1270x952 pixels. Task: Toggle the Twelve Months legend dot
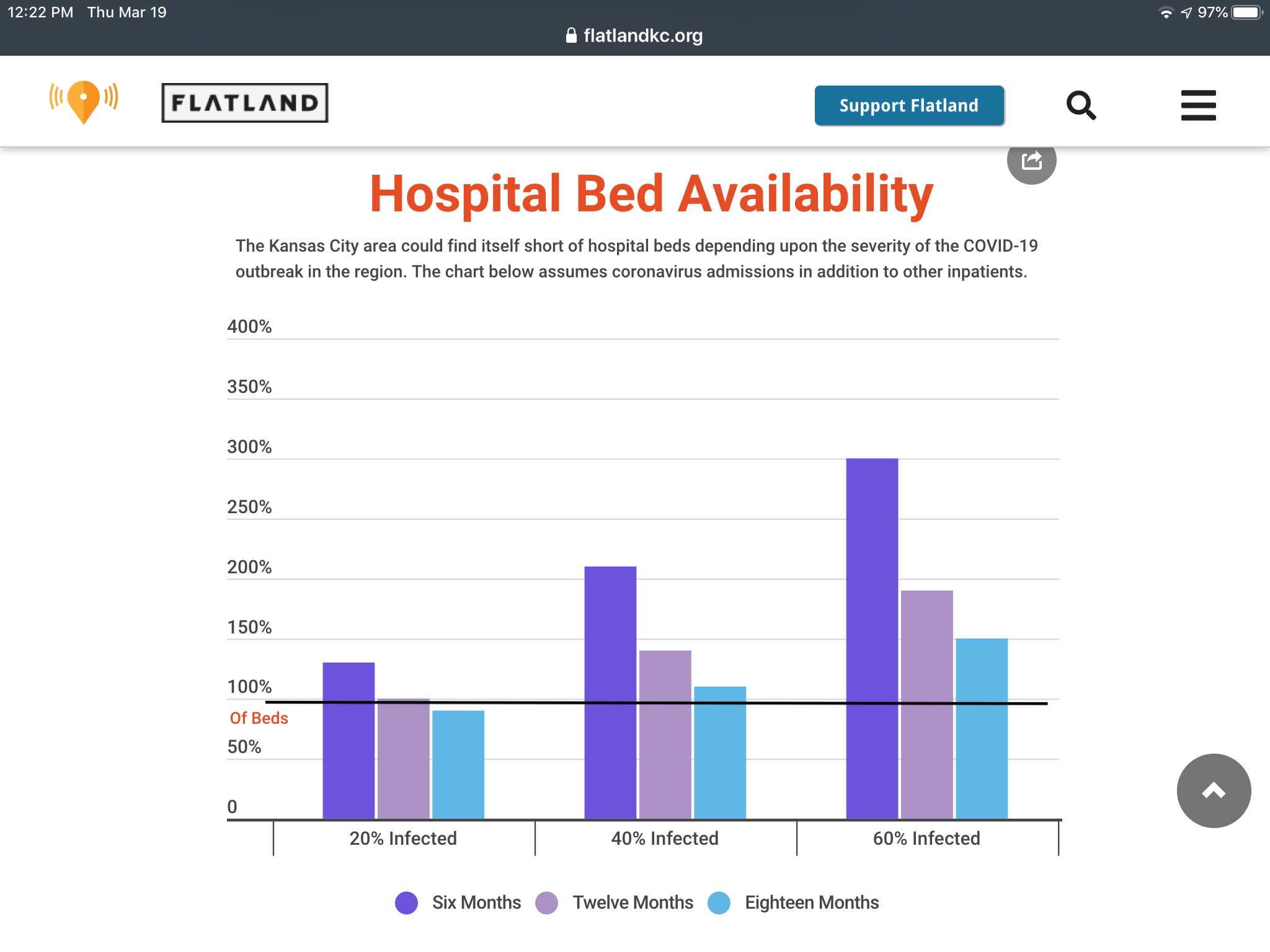(546, 902)
